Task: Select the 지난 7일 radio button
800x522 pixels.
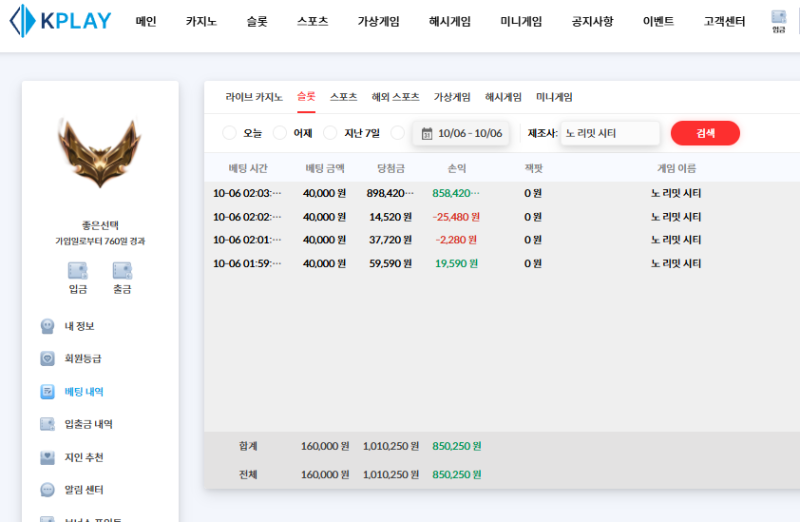Action: (330, 133)
